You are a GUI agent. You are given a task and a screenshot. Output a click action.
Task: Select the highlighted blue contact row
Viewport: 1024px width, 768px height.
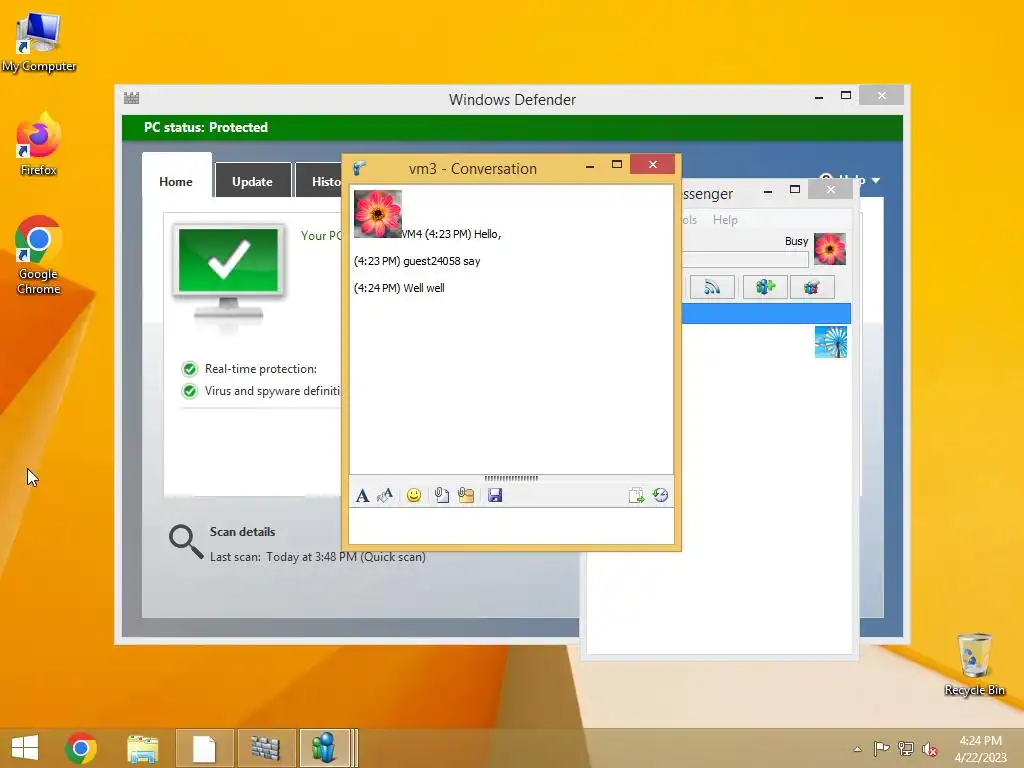[766, 313]
